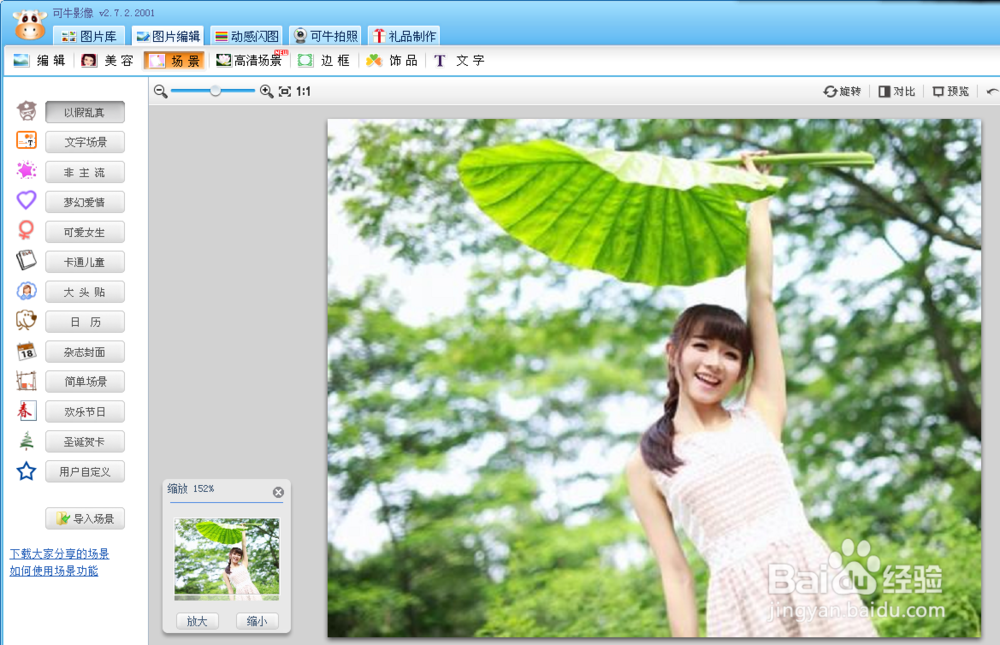Select the 圣诞贺卡 button
Viewport: 1000px width, 645px height.
click(85, 442)
